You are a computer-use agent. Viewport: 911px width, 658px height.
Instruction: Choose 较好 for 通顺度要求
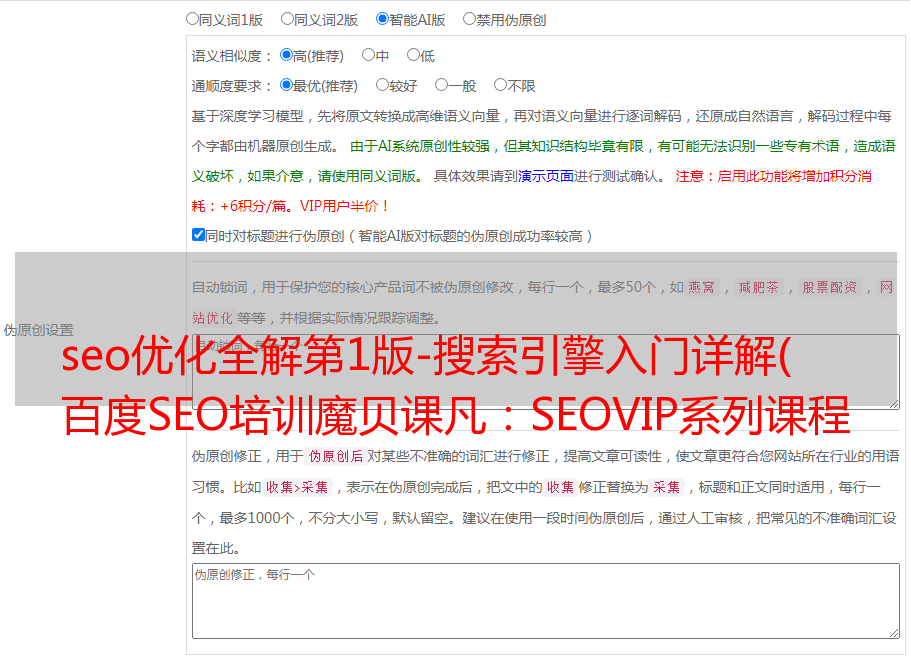pos(382,85)
